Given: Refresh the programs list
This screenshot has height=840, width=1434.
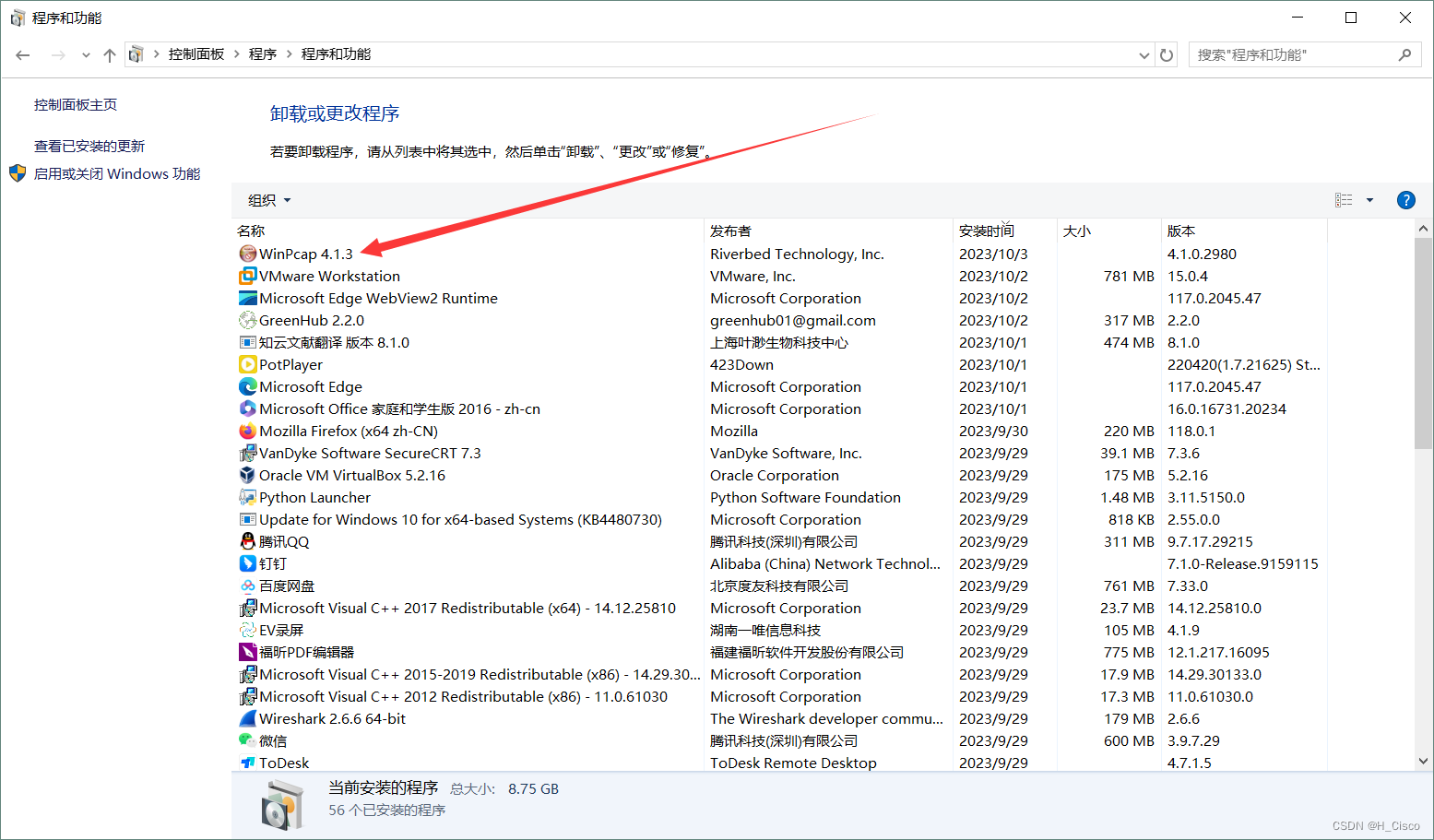Looking at the screenshot, I should click(x=1167, y=55).
